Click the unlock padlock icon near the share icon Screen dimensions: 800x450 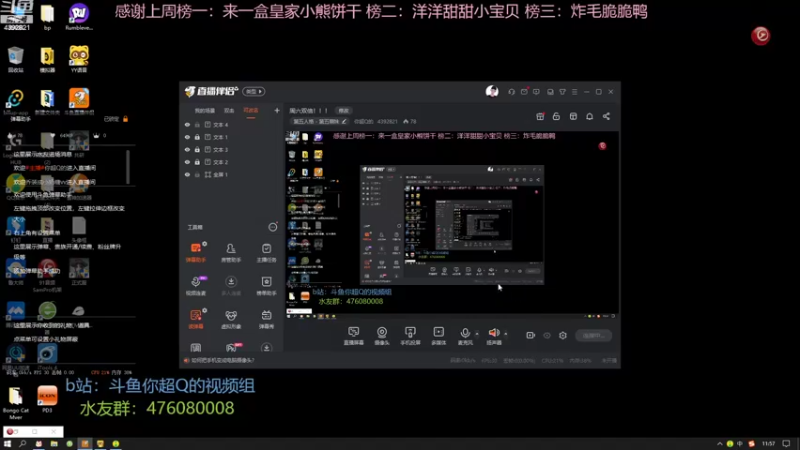tap(556, 116)
